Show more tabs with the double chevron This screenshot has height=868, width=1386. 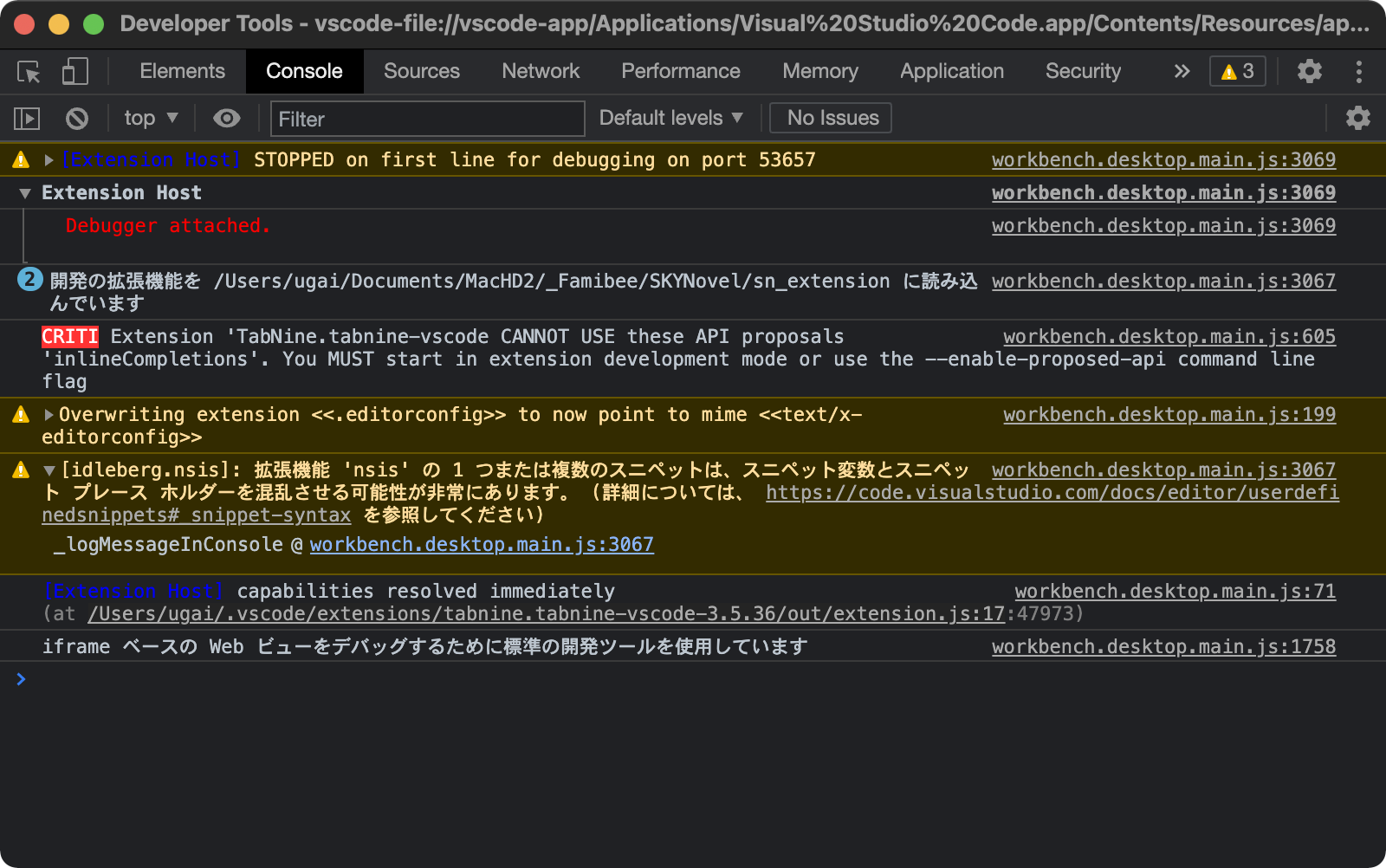1182,71
